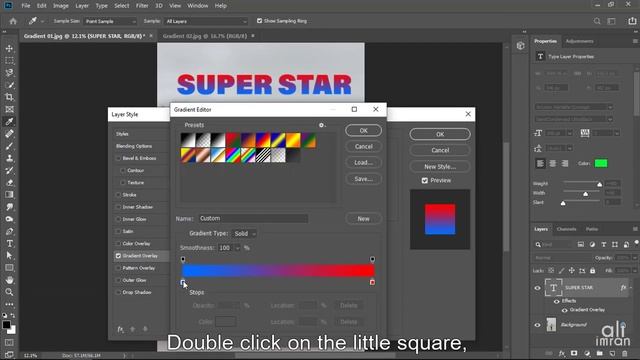This screenshot has height=360, width=640.
Task: Click the lock all padlock icon
Action: click(593, 271)
